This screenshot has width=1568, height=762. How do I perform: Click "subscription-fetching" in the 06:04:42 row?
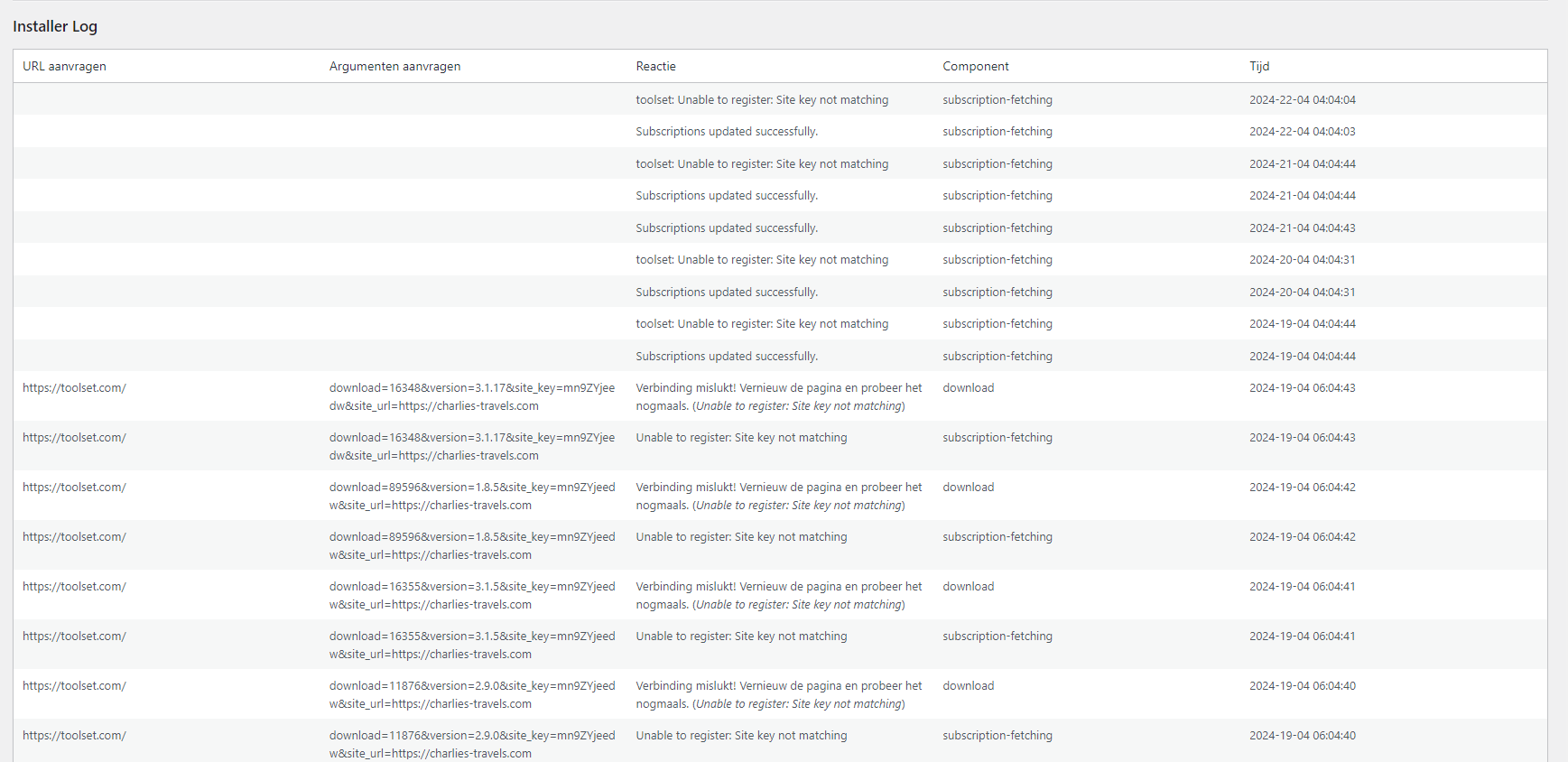[x=997, y=537]
